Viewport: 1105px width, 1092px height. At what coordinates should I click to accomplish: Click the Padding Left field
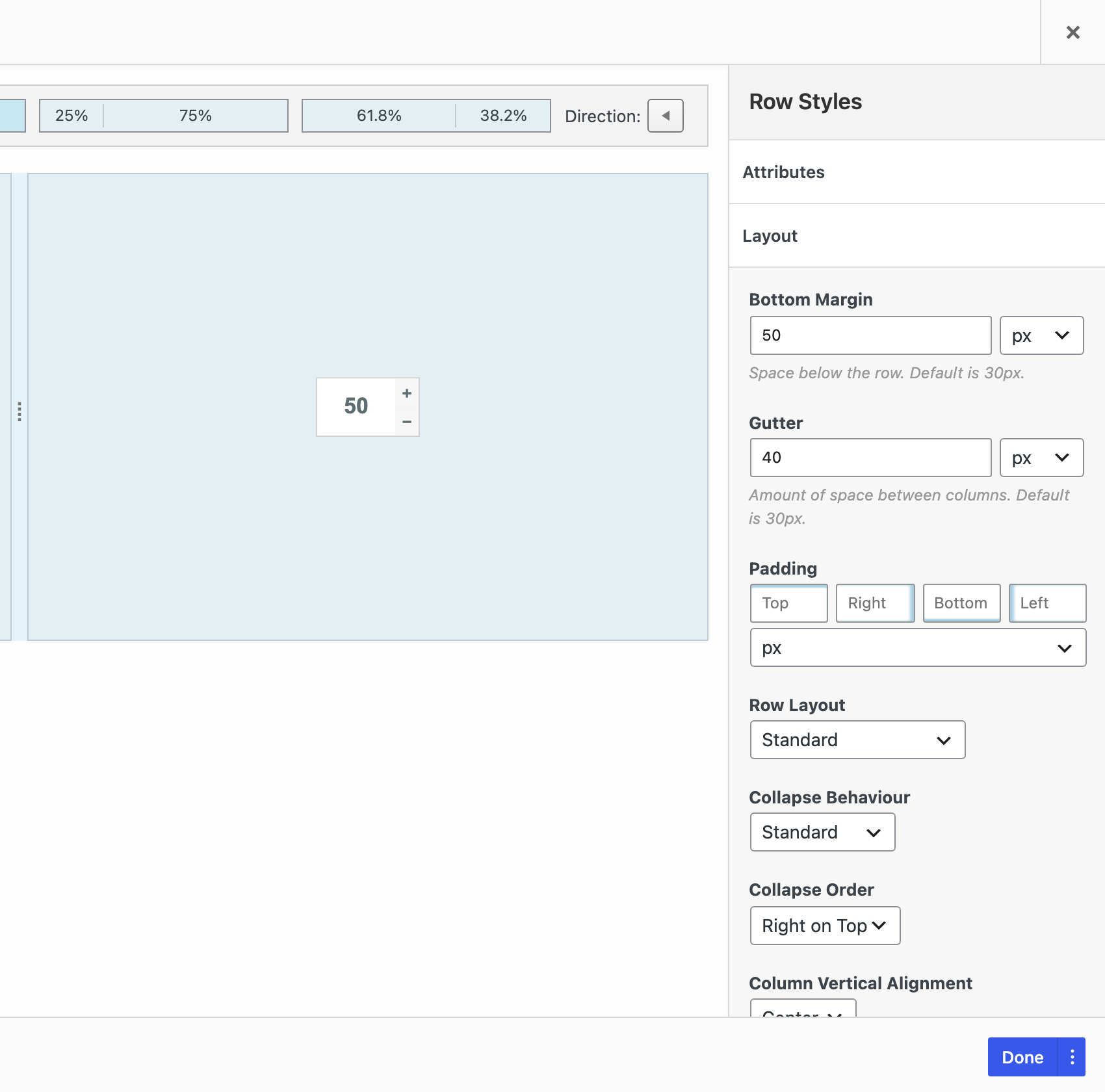[x=1048, y=603]
